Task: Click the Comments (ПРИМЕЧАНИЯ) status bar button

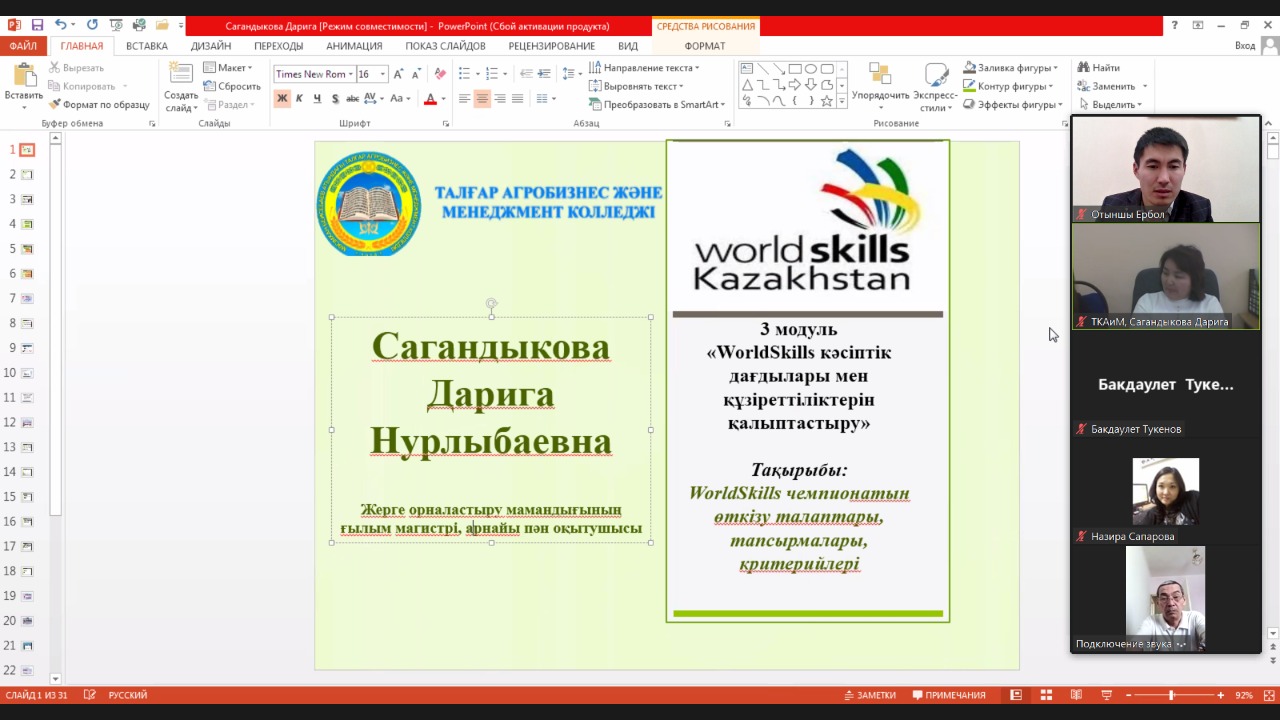Action: 948,695
